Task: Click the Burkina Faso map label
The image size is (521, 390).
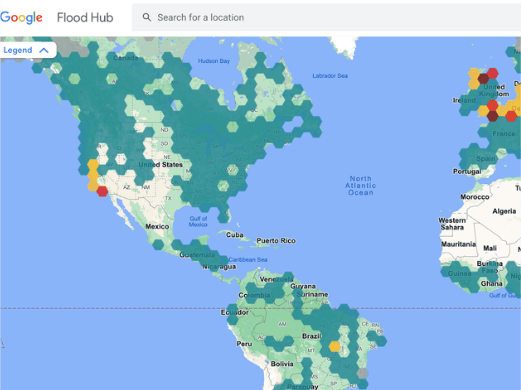Action: click(x=490, y=267)
